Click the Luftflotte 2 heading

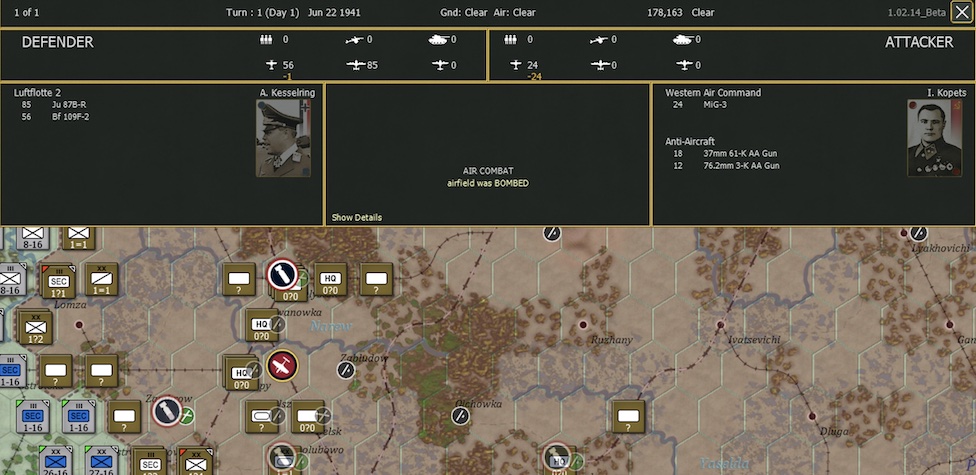(37, 93)
